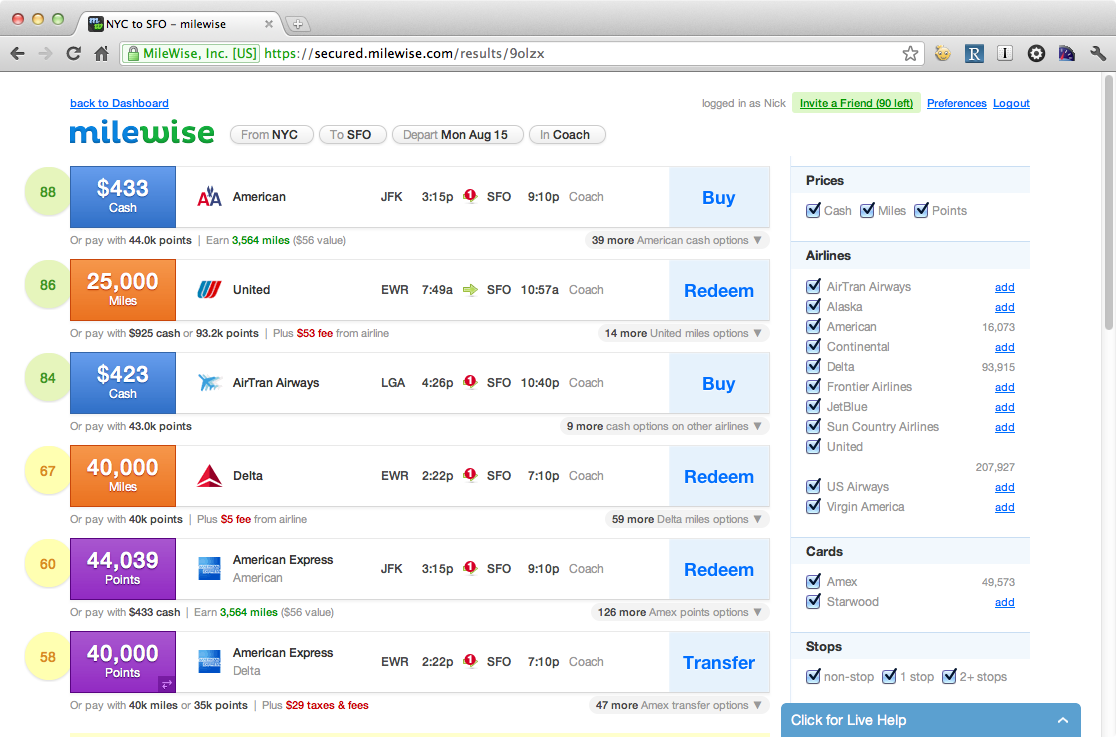
Task: Open the back to Dashboard link
Action: click(x=120, y=103)
